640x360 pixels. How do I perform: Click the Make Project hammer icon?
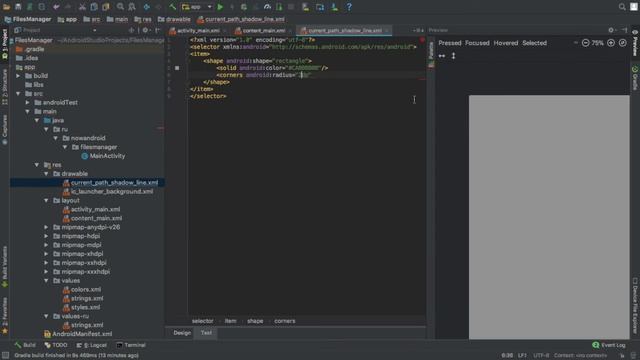173,7
